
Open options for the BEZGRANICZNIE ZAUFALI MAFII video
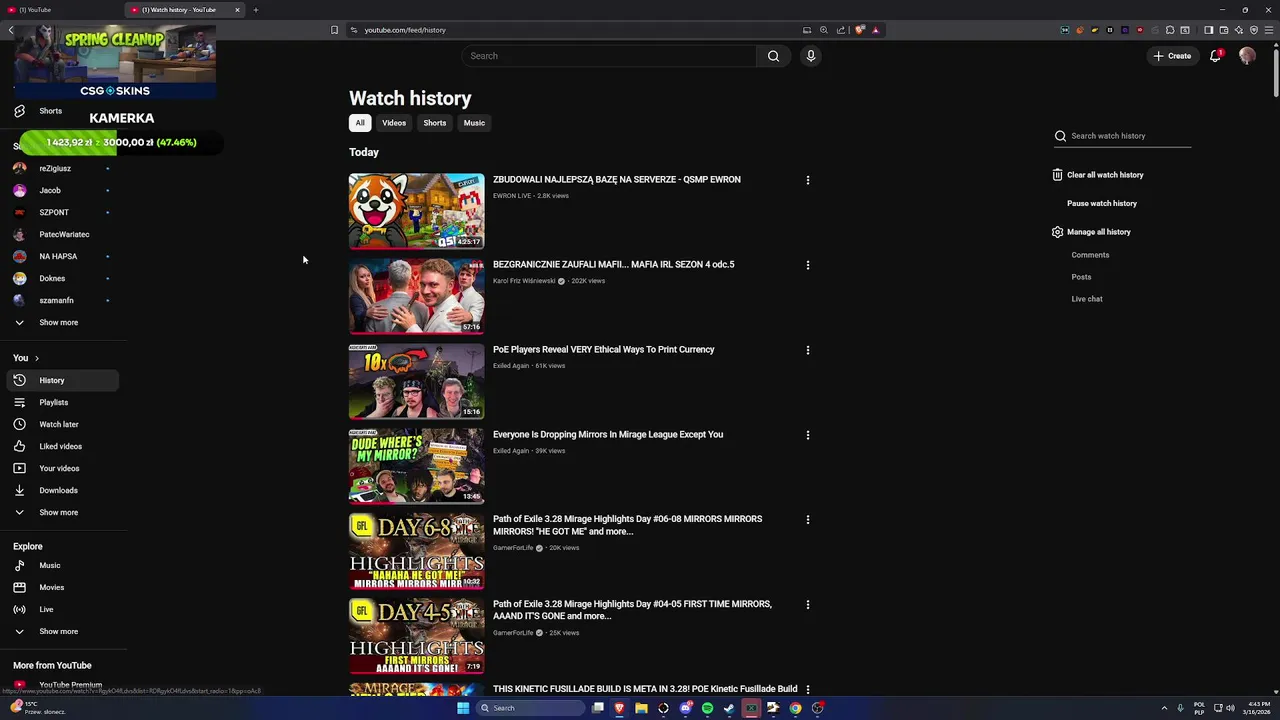click(x=808, y=265)
